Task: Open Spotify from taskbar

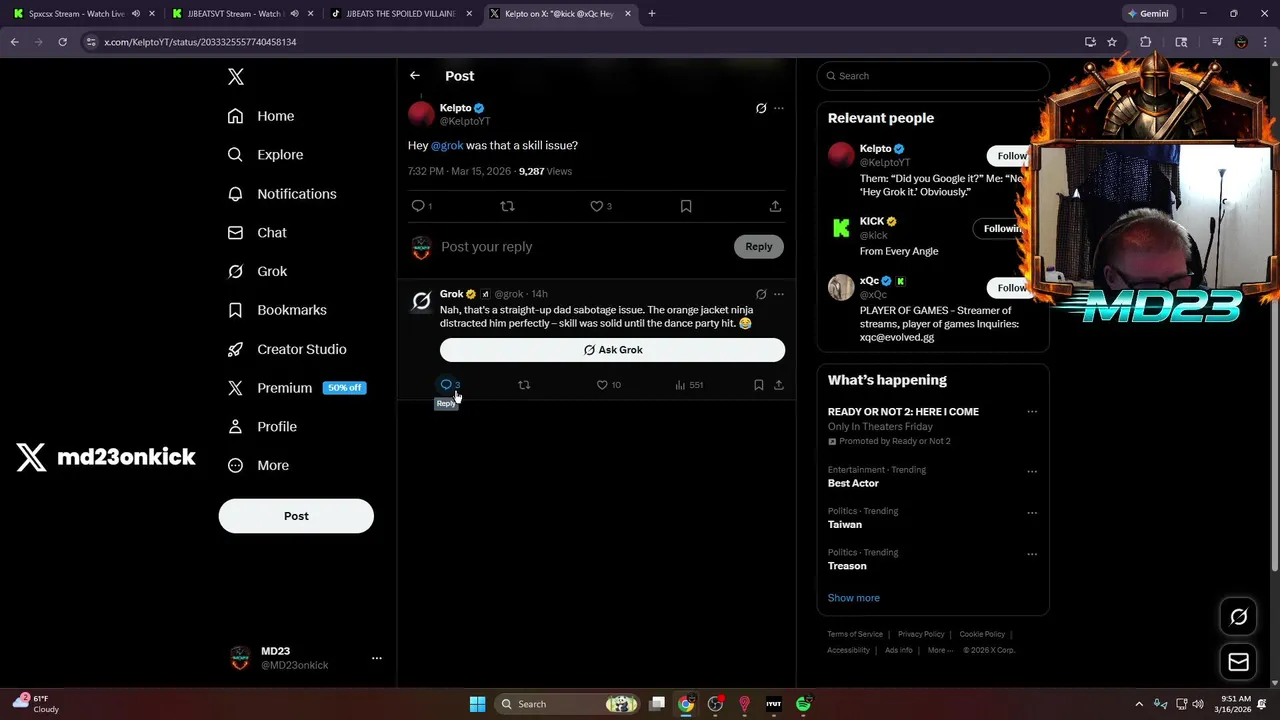Action: point(803,704)
